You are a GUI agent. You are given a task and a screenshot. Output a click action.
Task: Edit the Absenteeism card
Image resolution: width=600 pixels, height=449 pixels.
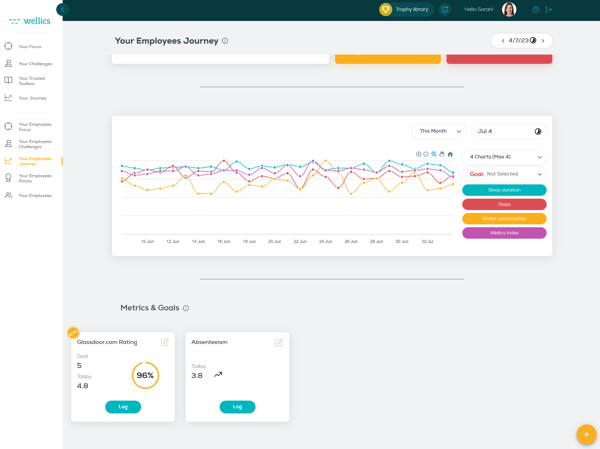pos(279,342)
